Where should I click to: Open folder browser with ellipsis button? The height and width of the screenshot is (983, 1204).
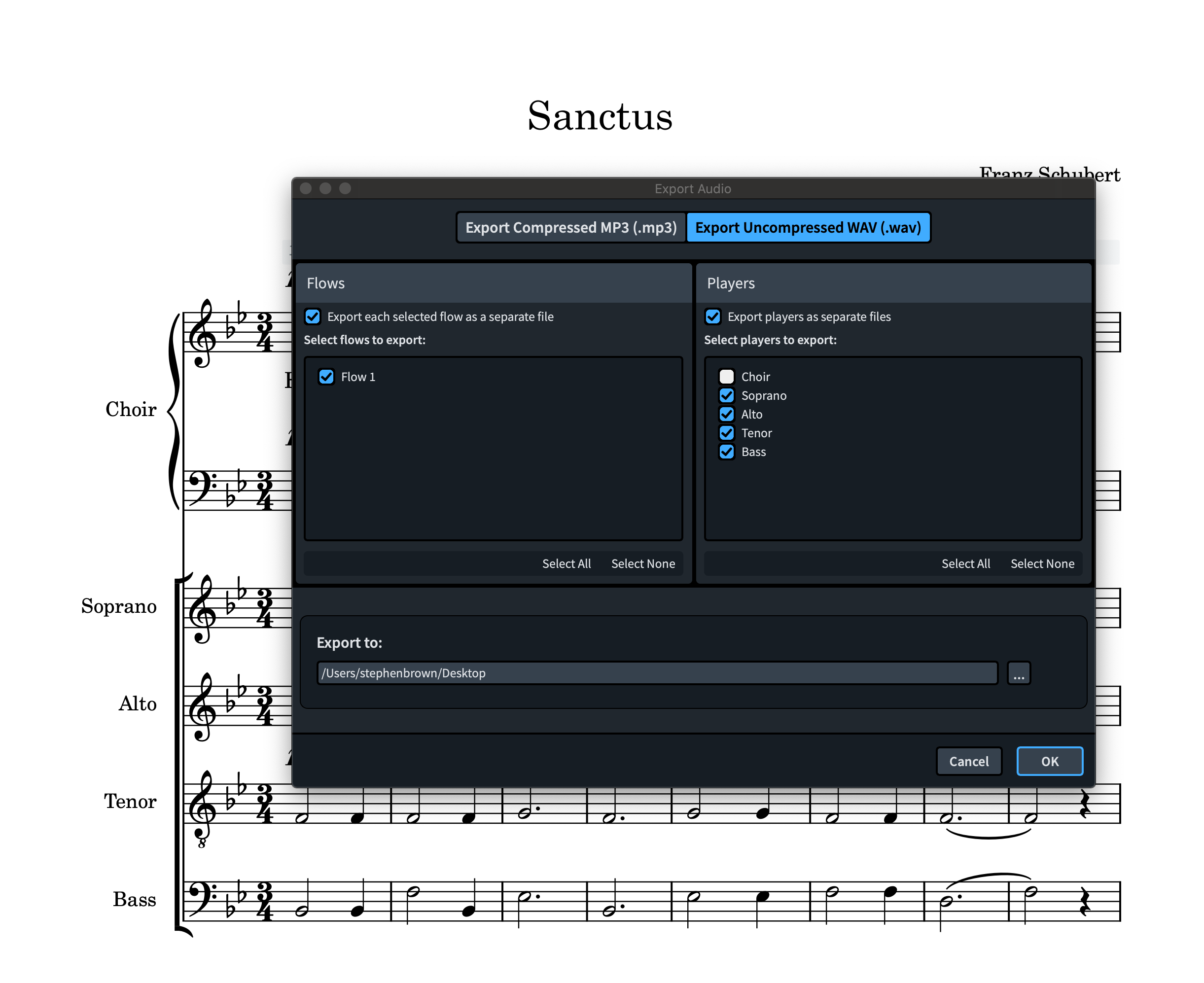pyautogui.click(x=1018, y=673)
